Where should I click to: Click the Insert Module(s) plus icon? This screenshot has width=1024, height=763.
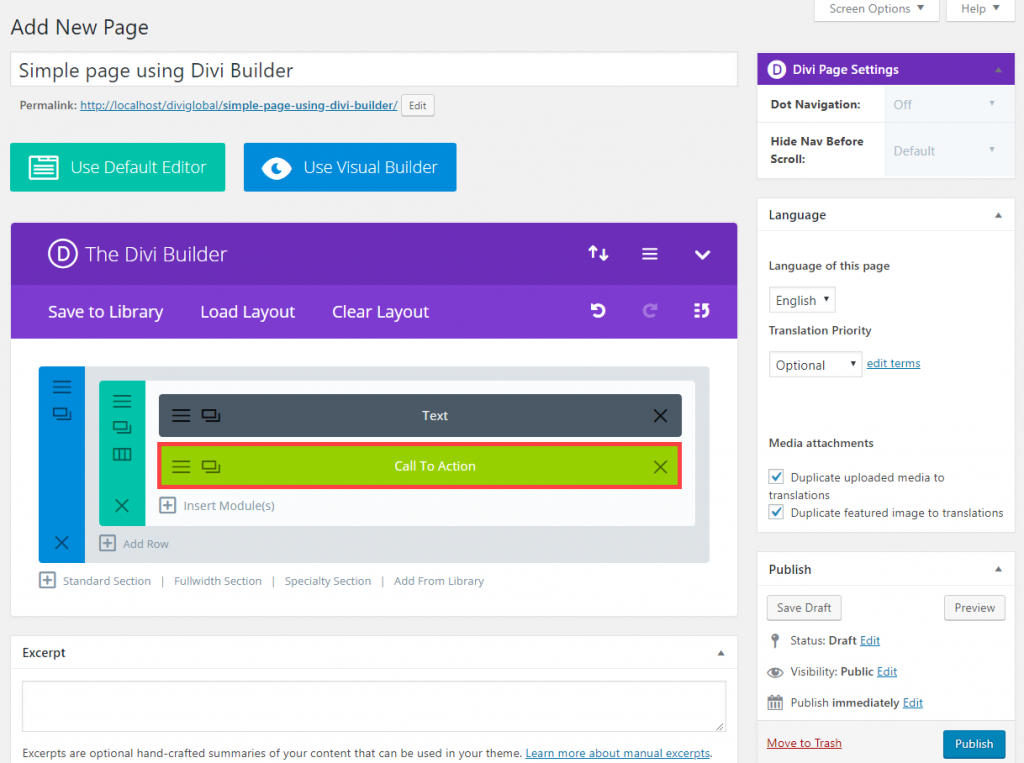click(168, 506)
